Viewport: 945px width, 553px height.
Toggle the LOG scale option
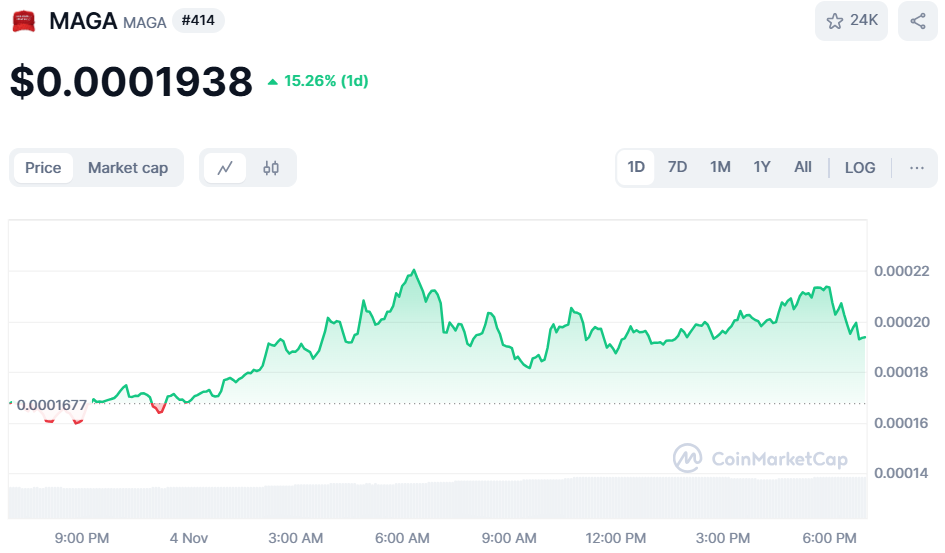click(x=859, y=168)
